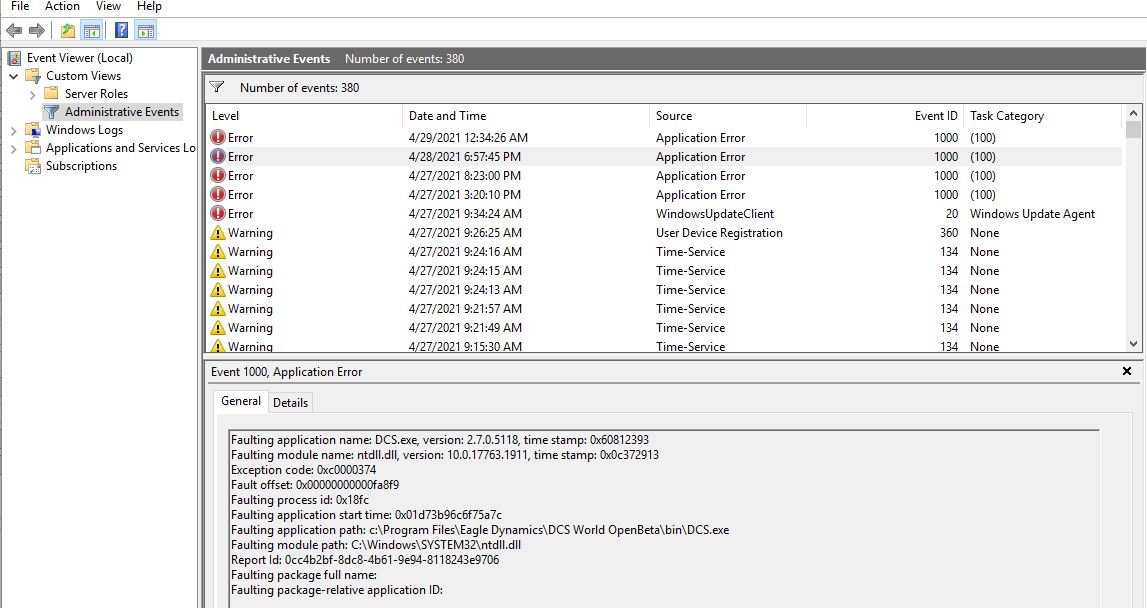Screen dimensions: 1147x608
Task: Click the Faulting application path line
Action: point(480,530)
